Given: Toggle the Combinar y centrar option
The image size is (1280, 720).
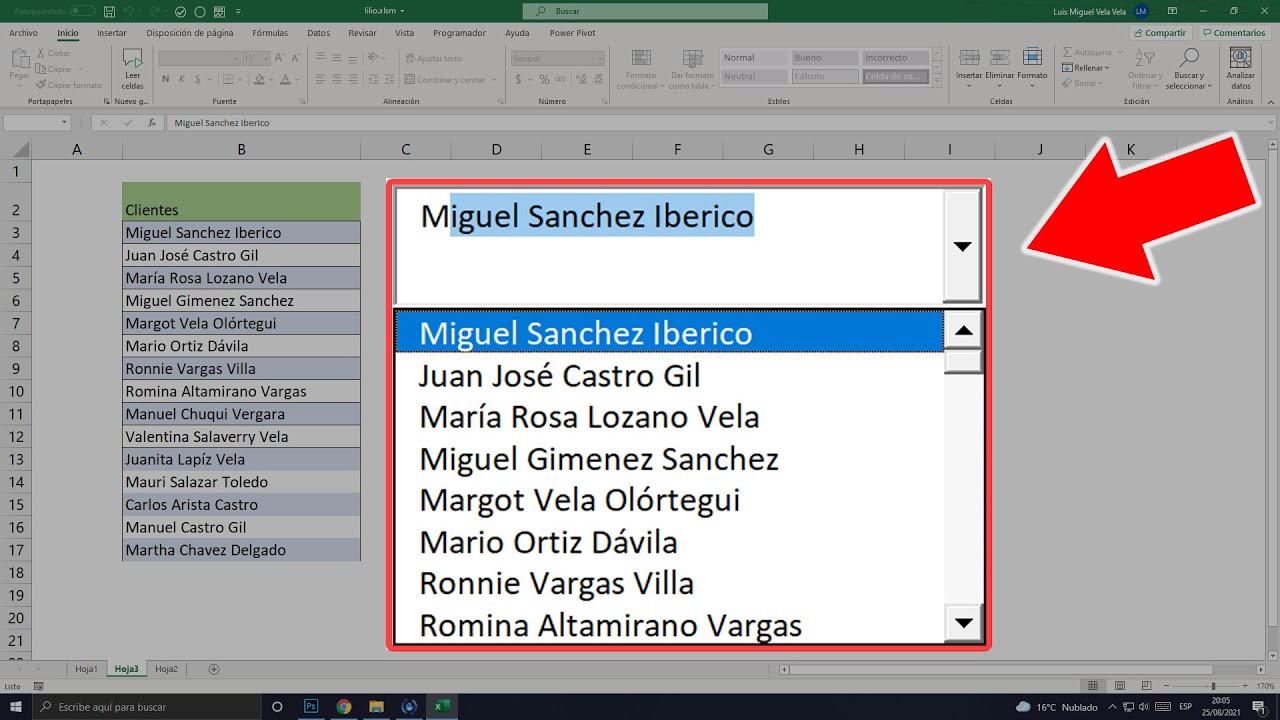Looking at the screenshot, I should 444,80.
